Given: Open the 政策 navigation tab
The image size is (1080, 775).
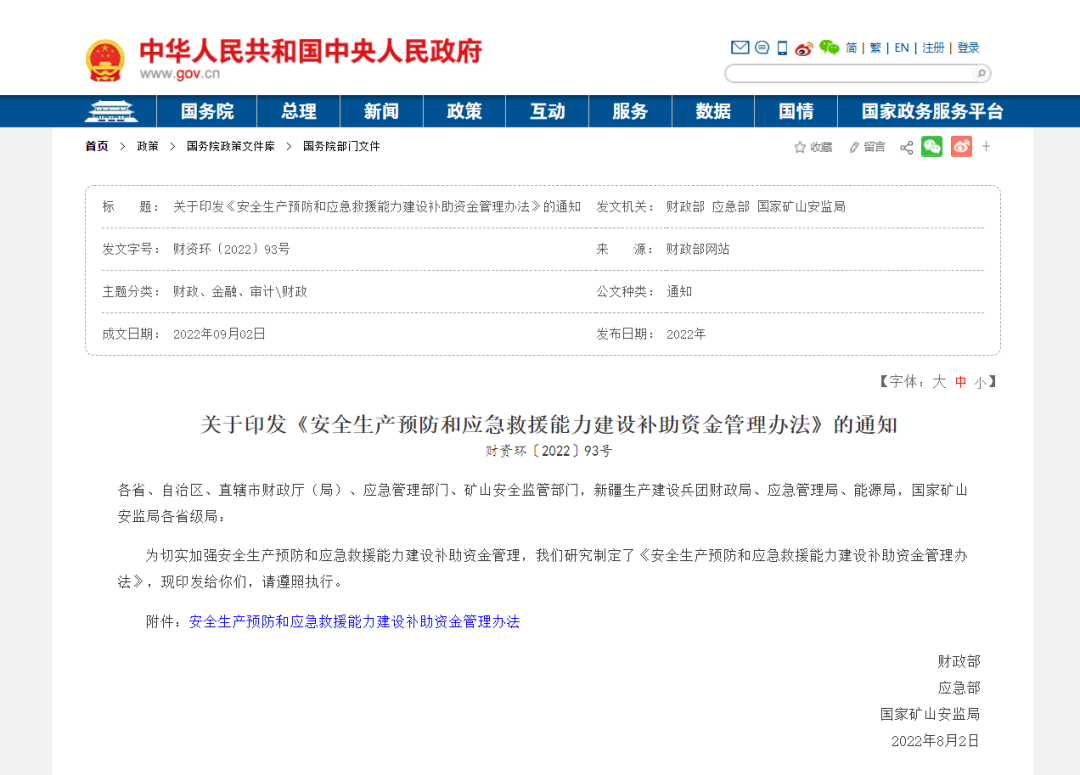Looking at the screenshot, I should point(464,111).
